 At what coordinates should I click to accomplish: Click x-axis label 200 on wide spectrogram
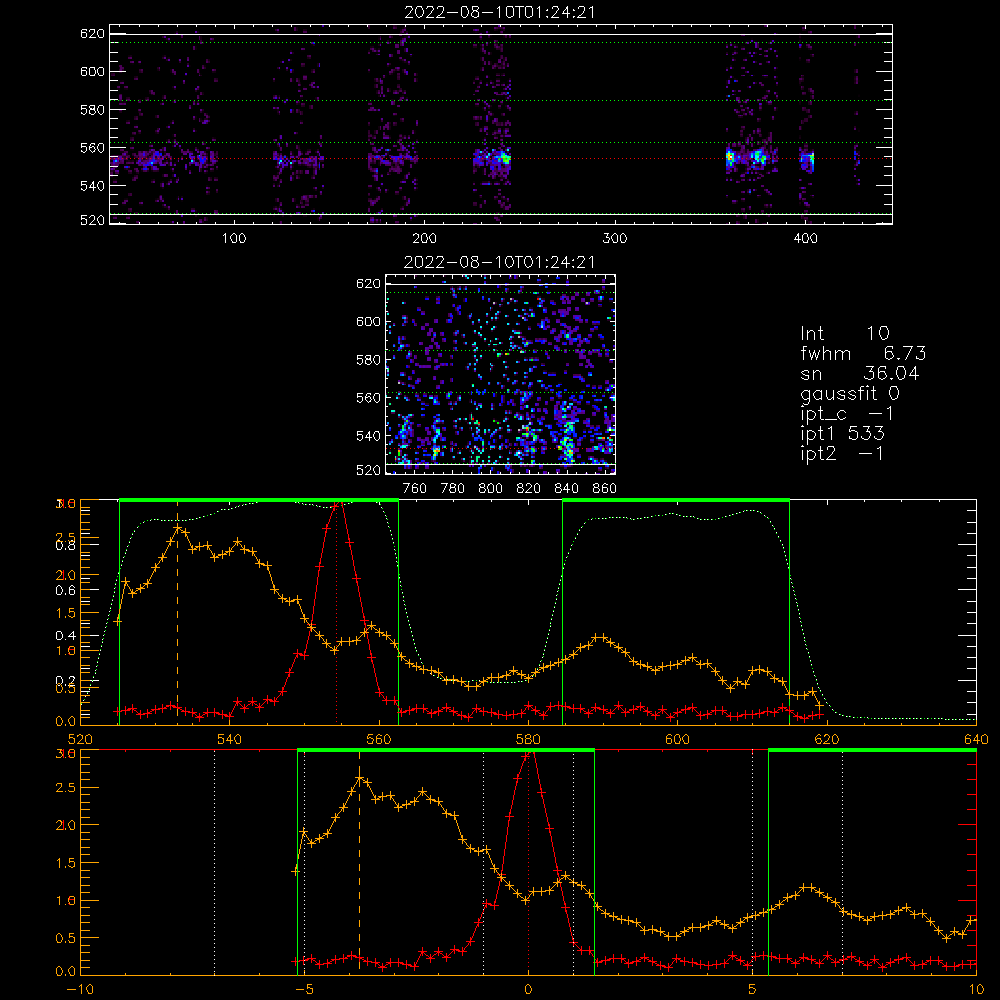click(424, 239)
